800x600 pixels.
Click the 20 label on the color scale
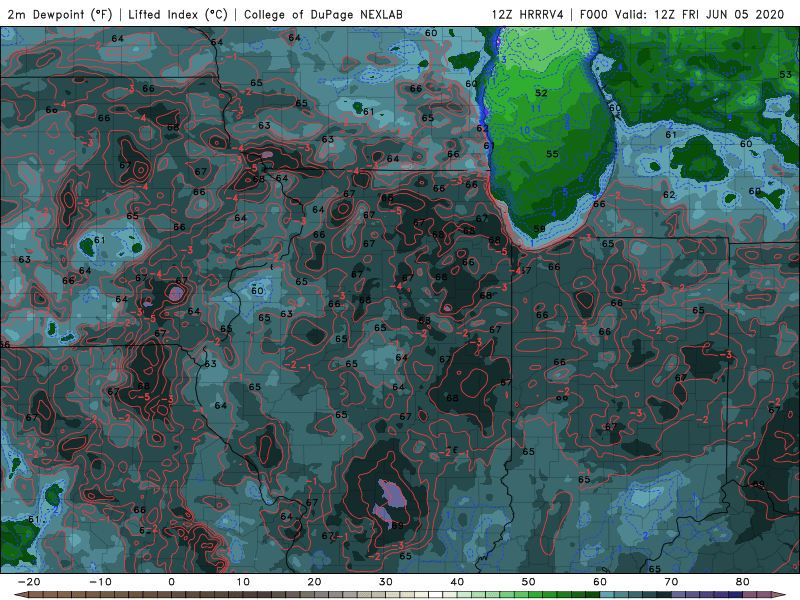[x=314, y=582]
